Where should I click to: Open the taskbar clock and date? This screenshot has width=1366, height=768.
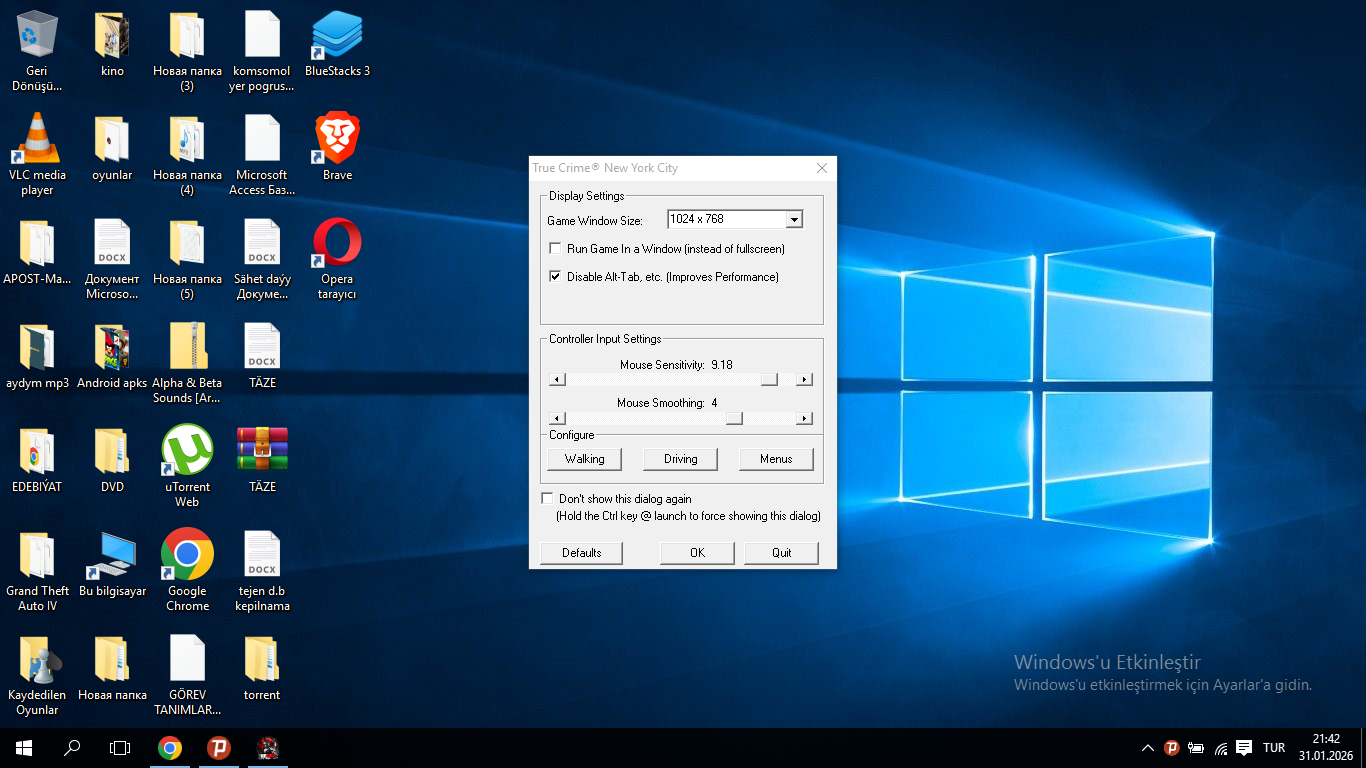click(1326, 747)
